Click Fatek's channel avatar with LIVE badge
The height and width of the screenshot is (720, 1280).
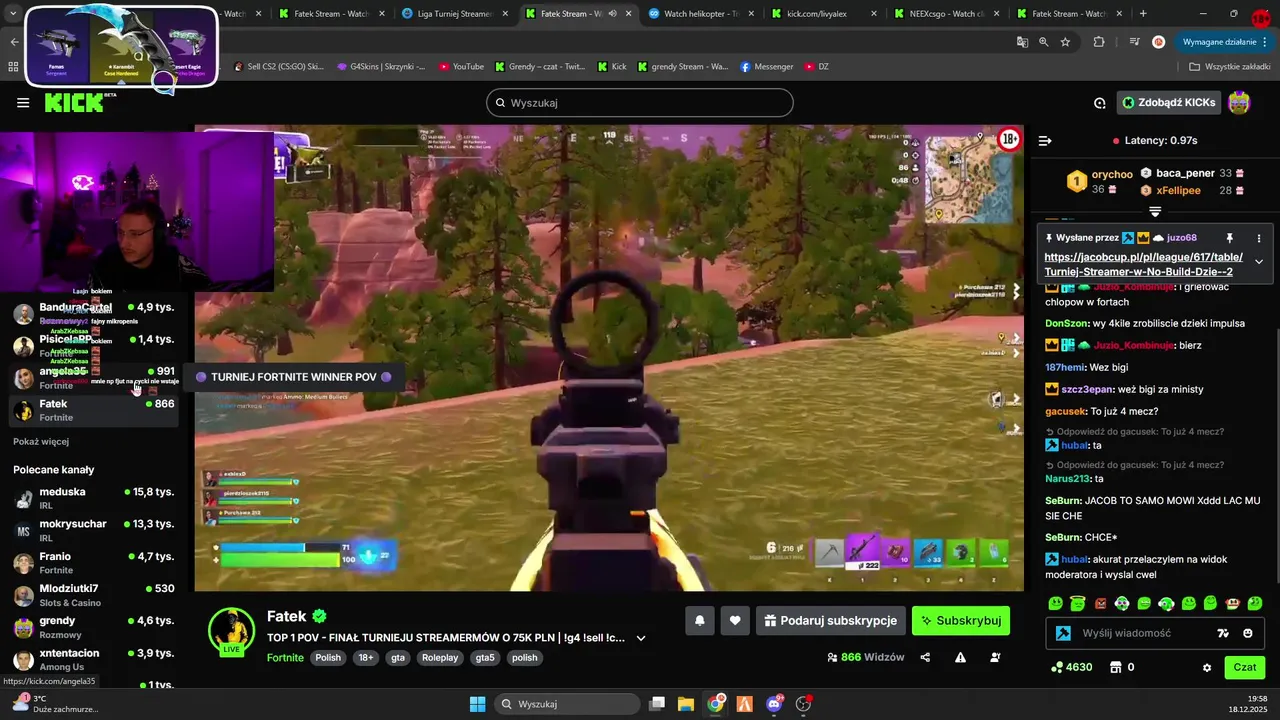231,631
